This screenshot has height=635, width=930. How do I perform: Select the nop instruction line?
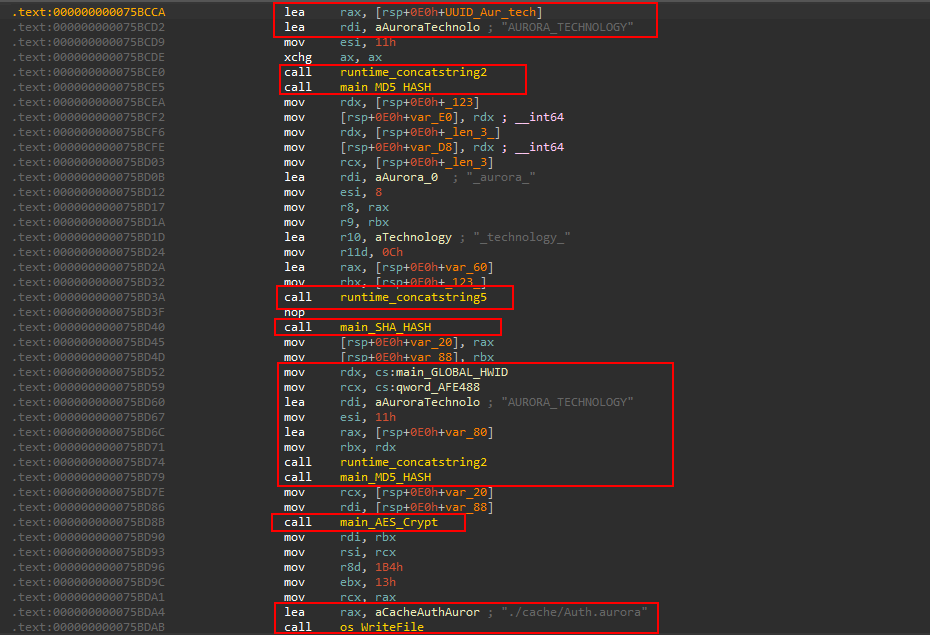295,312
